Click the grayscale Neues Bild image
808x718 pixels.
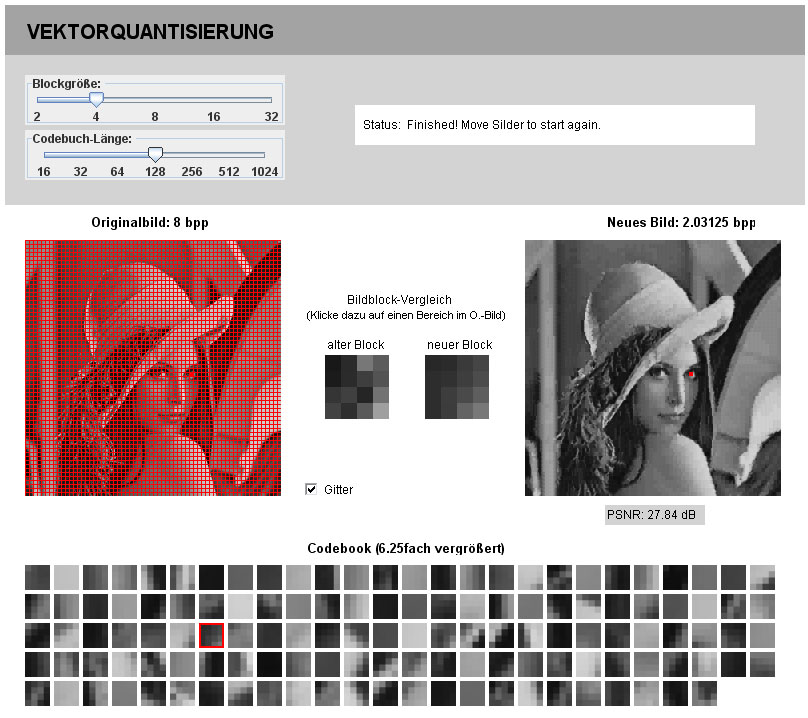653,368
